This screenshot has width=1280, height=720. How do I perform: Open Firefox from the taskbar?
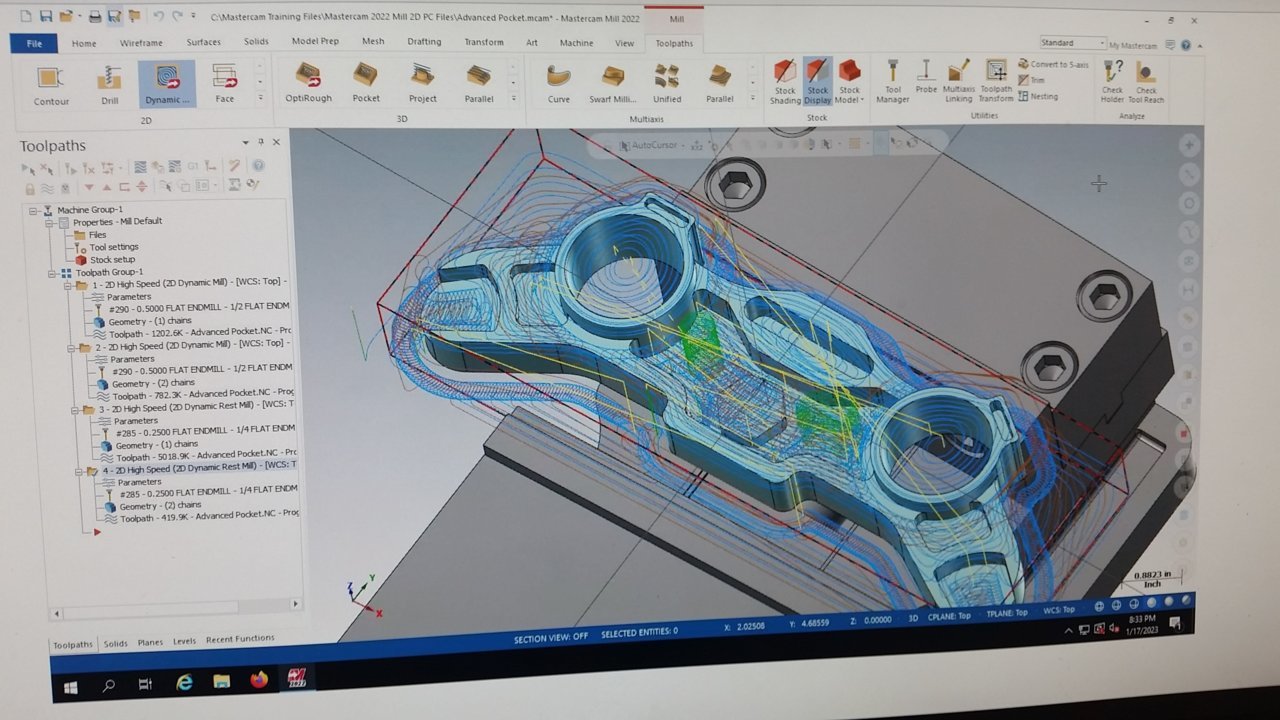point(259,680)
